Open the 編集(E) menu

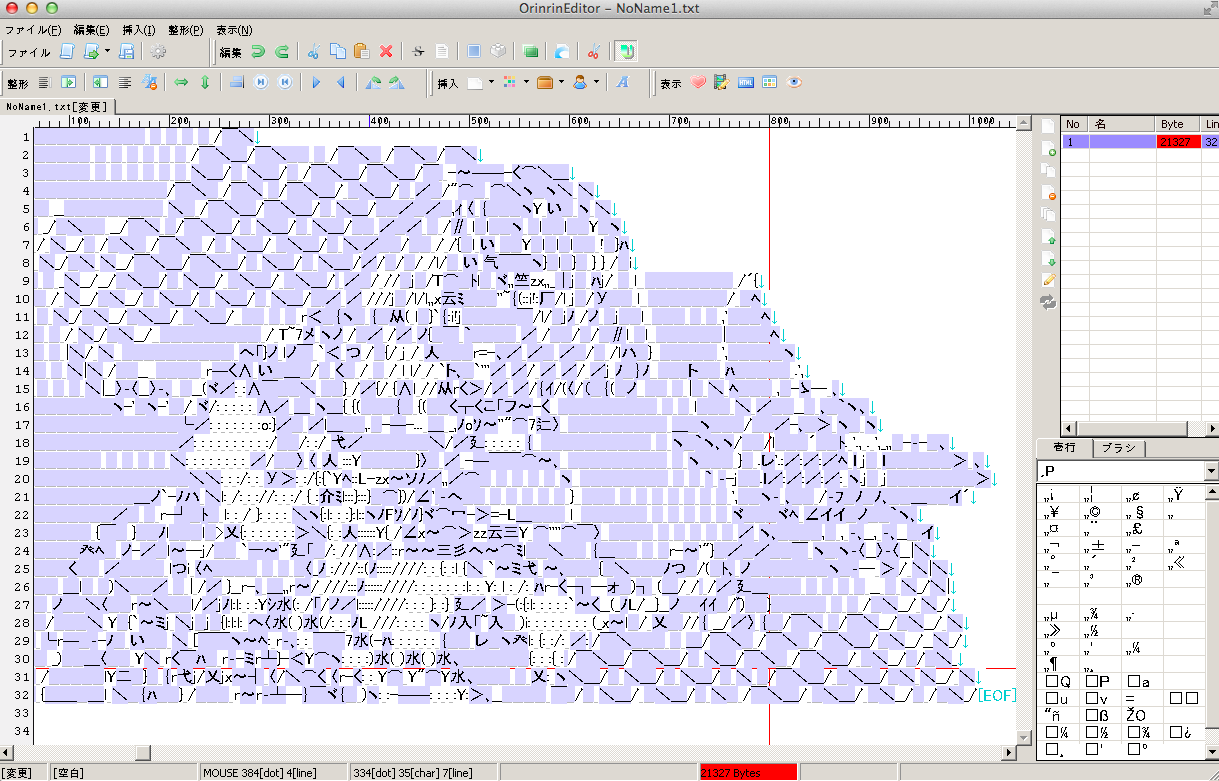[x=91, y=30]
